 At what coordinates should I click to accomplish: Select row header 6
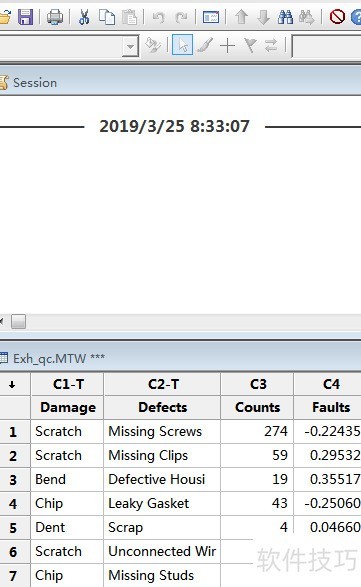[15, 551]
